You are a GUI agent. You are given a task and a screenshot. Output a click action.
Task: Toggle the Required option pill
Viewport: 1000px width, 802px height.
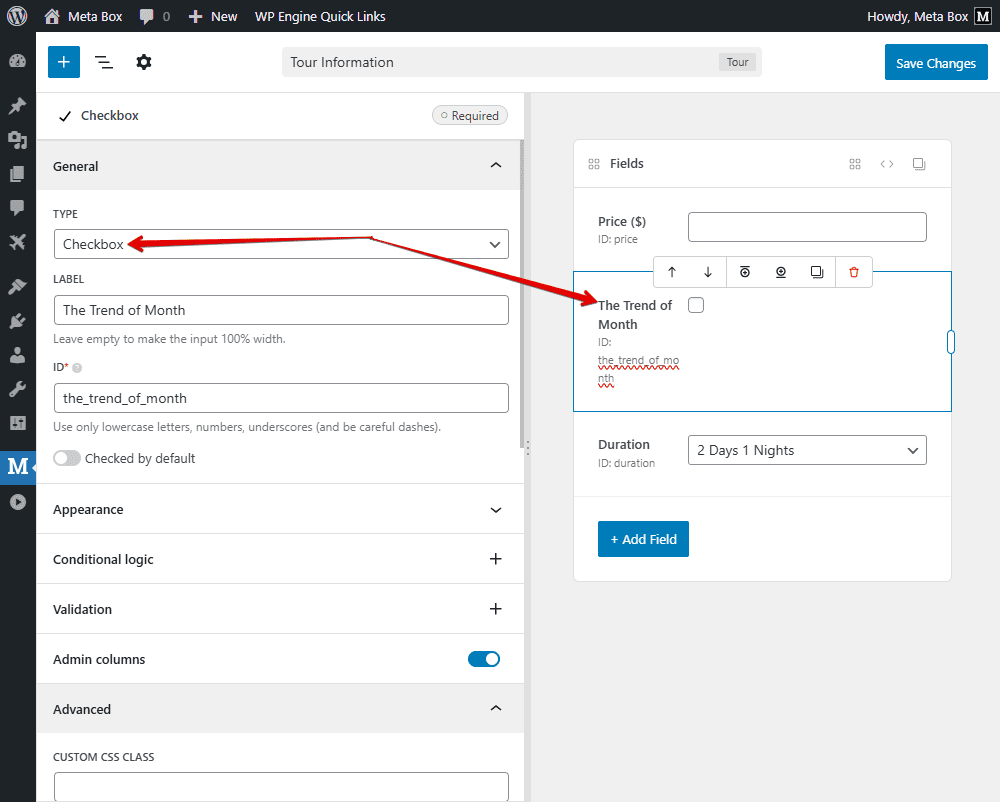point(470,116)
